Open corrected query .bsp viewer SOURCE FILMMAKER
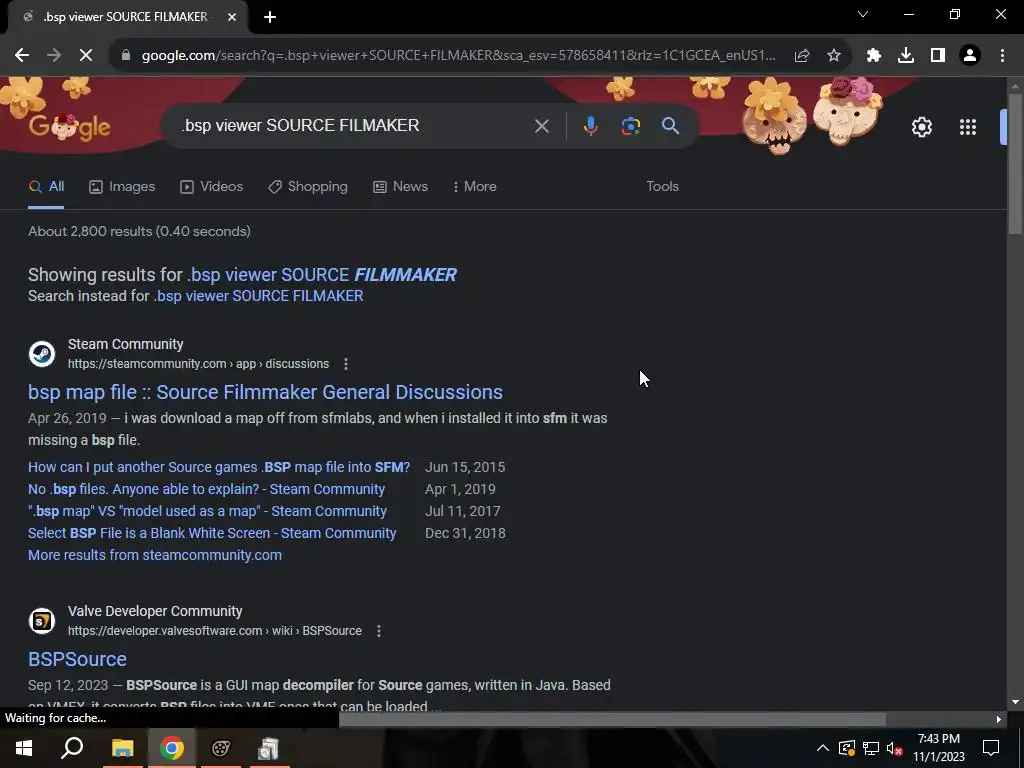 322,275
